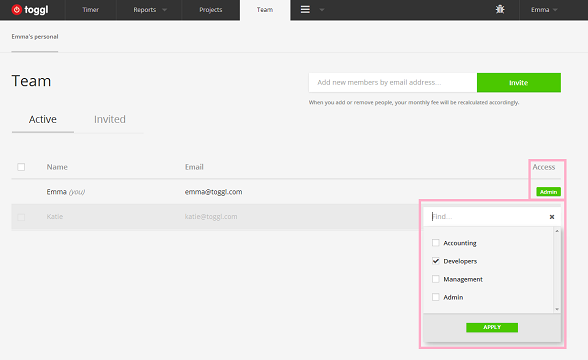
Task: Click the Management label in the group list
Action: [463, 279]
